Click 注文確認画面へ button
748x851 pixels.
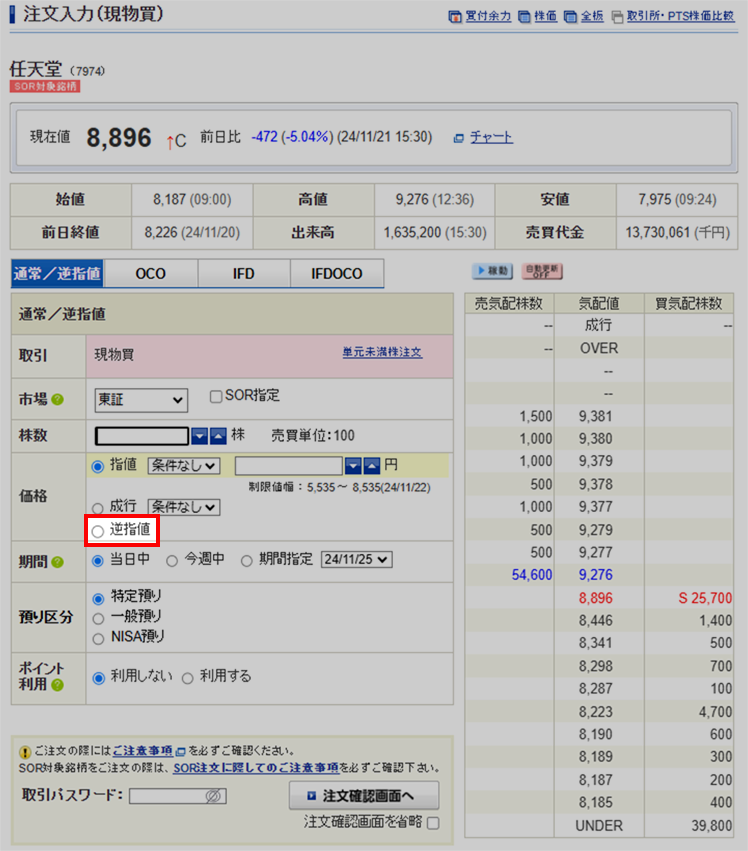click(x=364, y=796)
